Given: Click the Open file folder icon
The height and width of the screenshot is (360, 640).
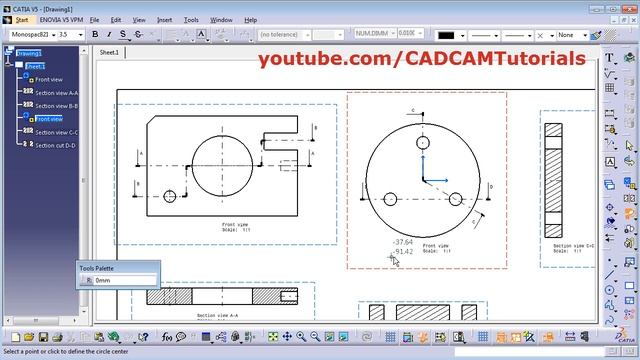Looking at the screenshot, I should (x=29, y=337).
